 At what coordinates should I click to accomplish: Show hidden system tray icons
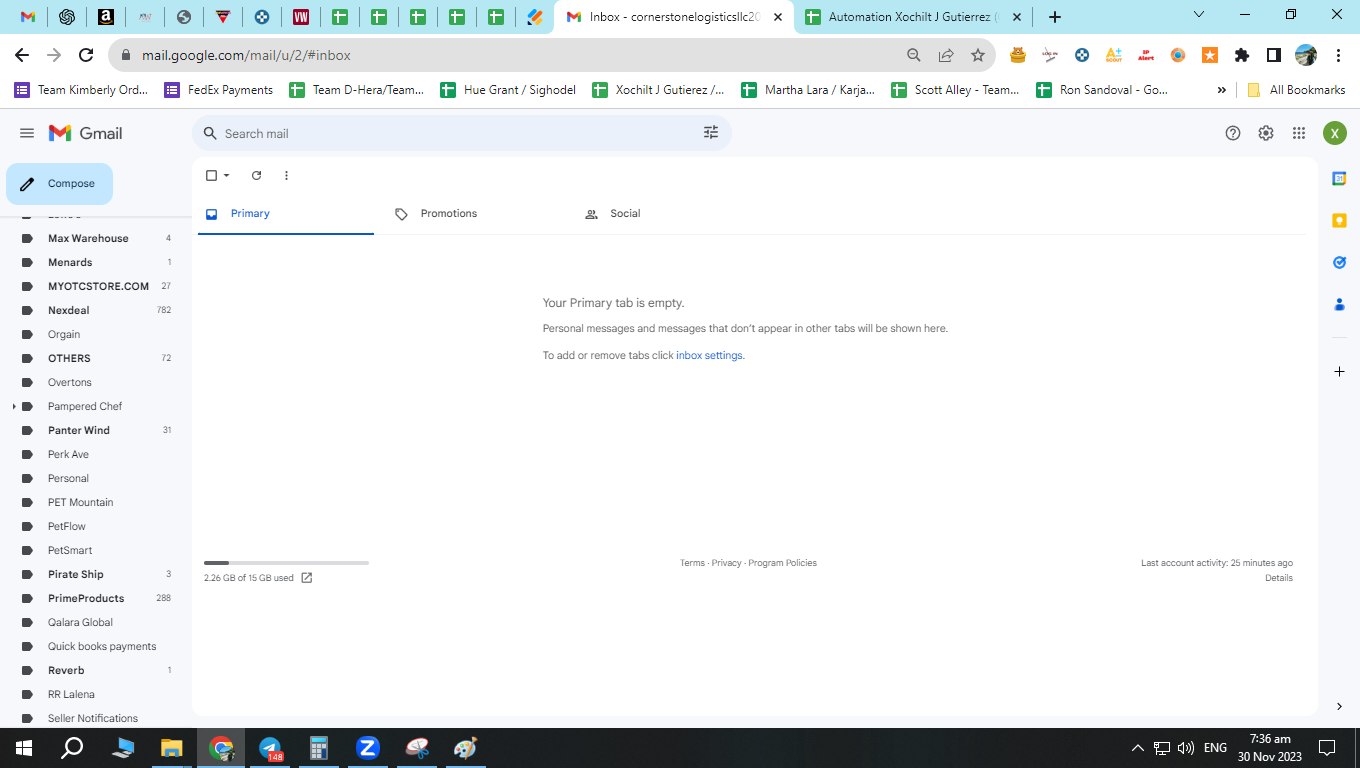[1137, 748]
